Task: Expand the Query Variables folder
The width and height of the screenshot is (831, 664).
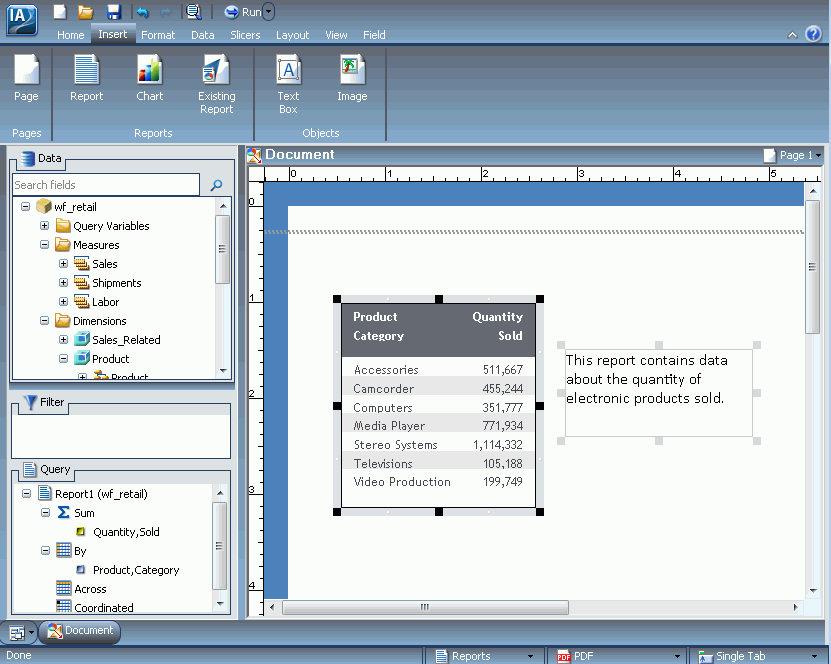Action: (x=45, y=226)
